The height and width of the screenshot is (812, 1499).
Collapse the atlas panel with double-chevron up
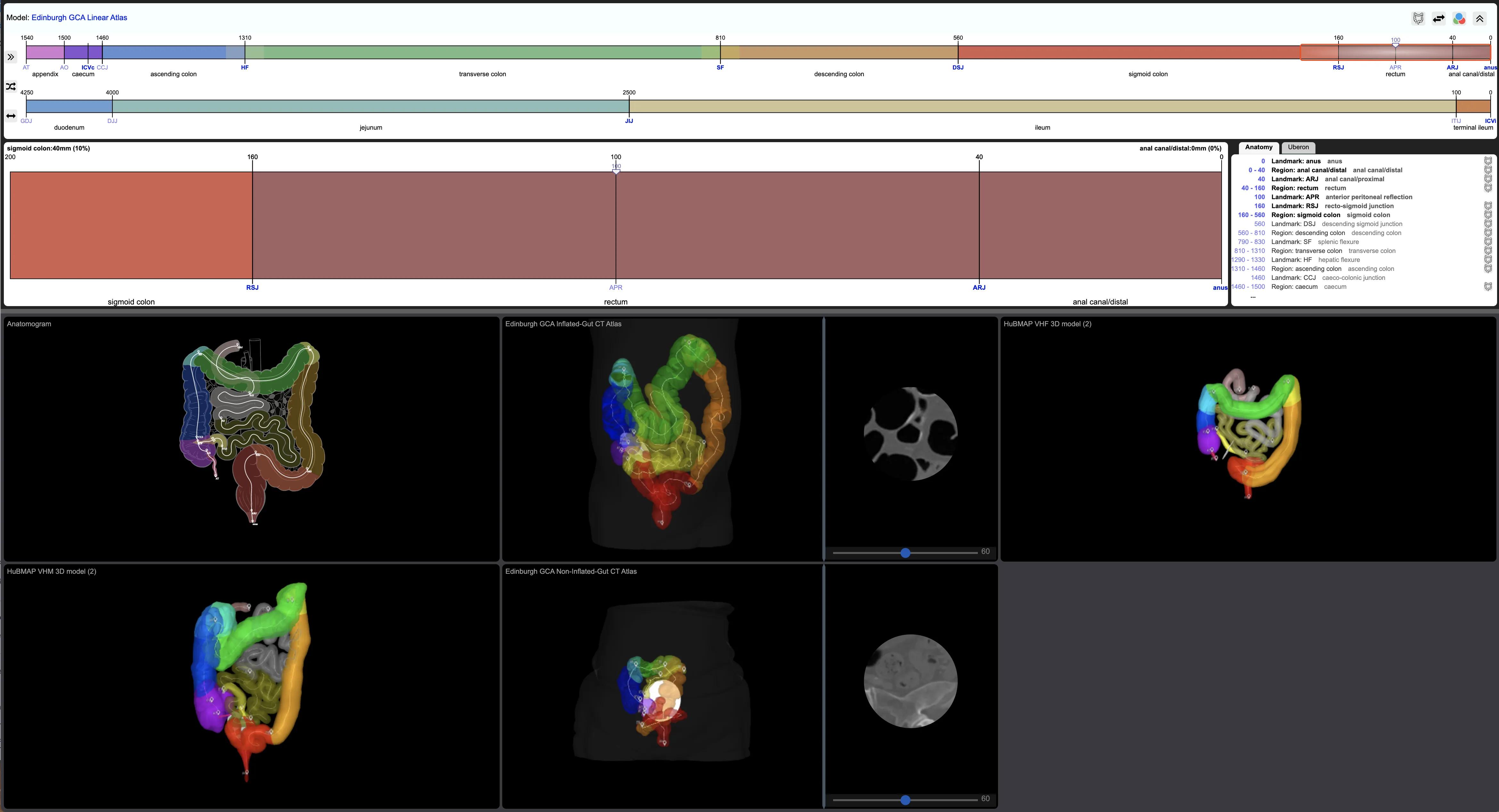point(1480,19)
